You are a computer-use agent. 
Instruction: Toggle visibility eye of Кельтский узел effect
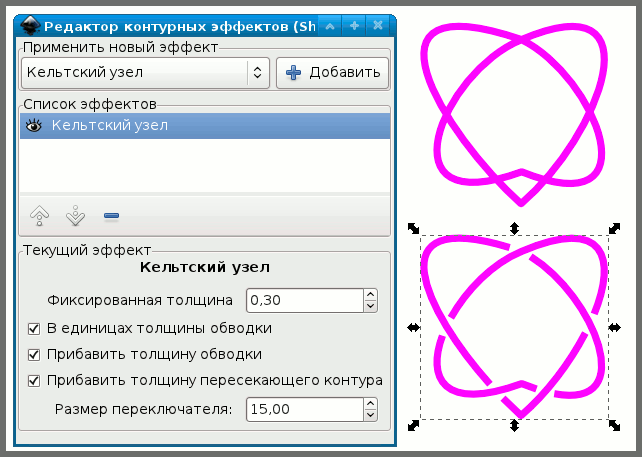(x=33, y=126)
